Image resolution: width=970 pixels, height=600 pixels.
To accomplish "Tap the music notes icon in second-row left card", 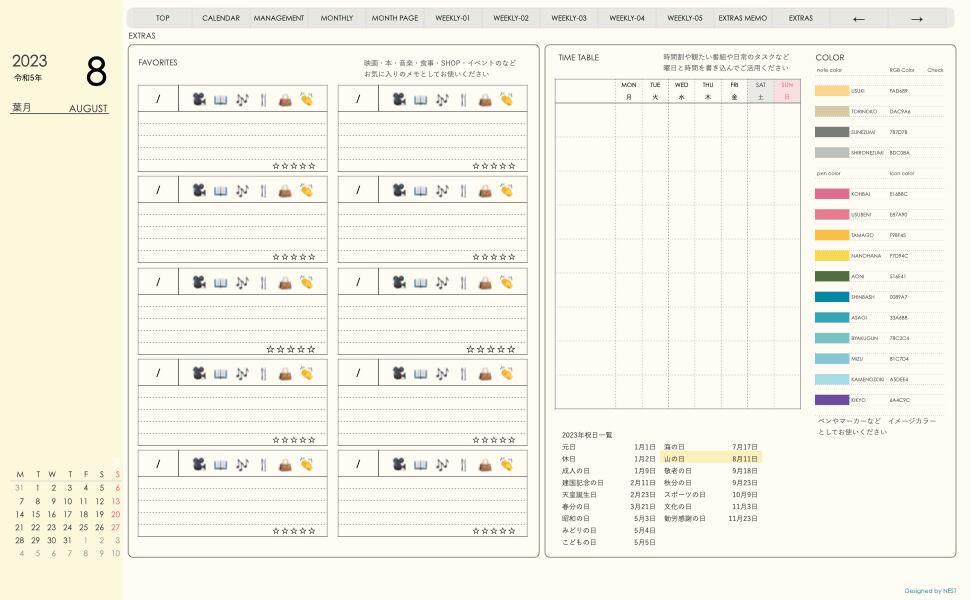I will [x=242, y=190].
